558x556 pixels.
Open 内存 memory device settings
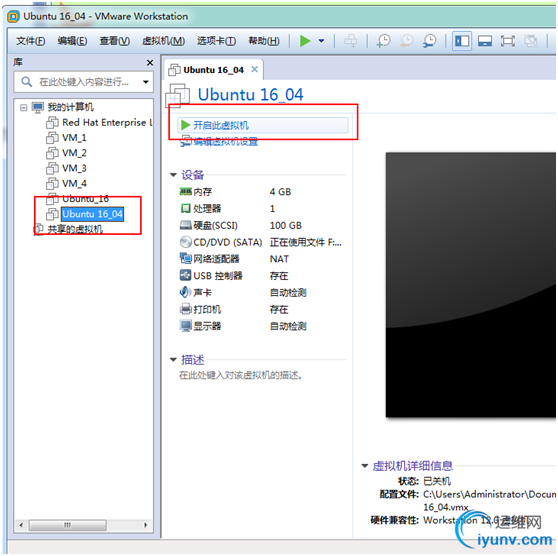coord(202,192)
